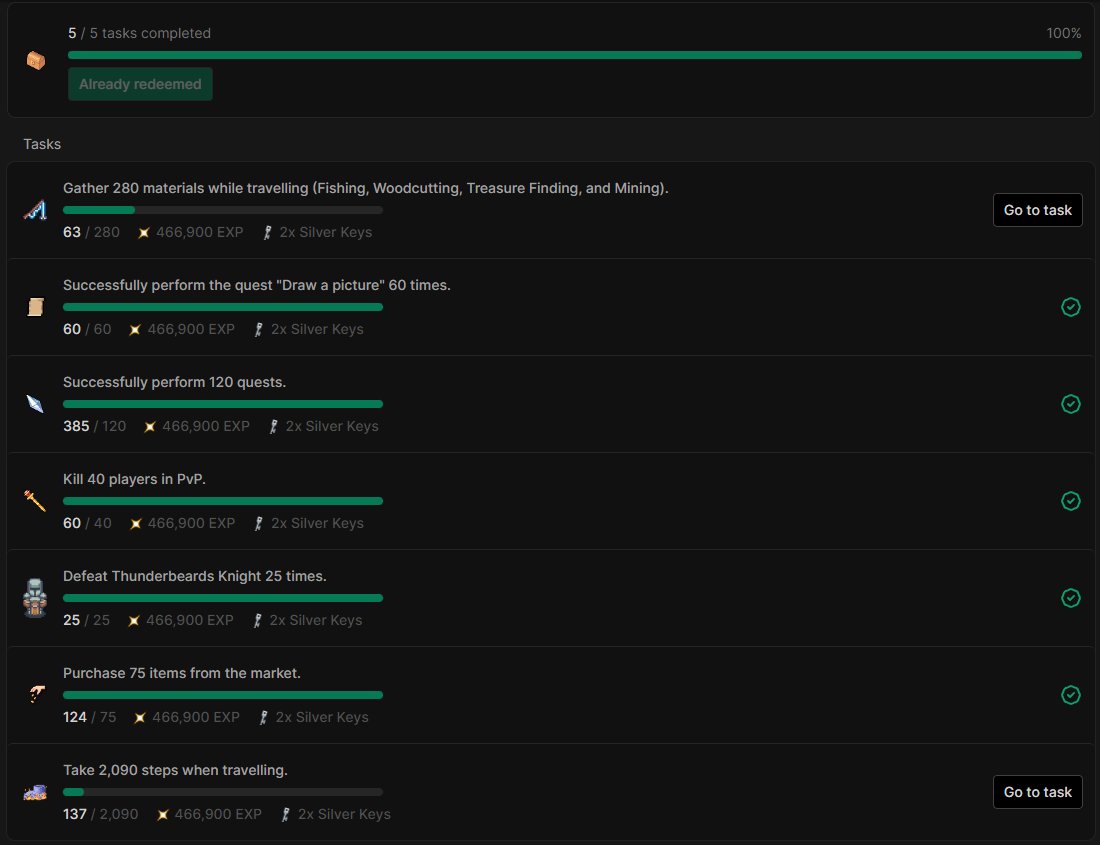
Task: Click the 100% completion label
Action: [x=1064, y=33]
